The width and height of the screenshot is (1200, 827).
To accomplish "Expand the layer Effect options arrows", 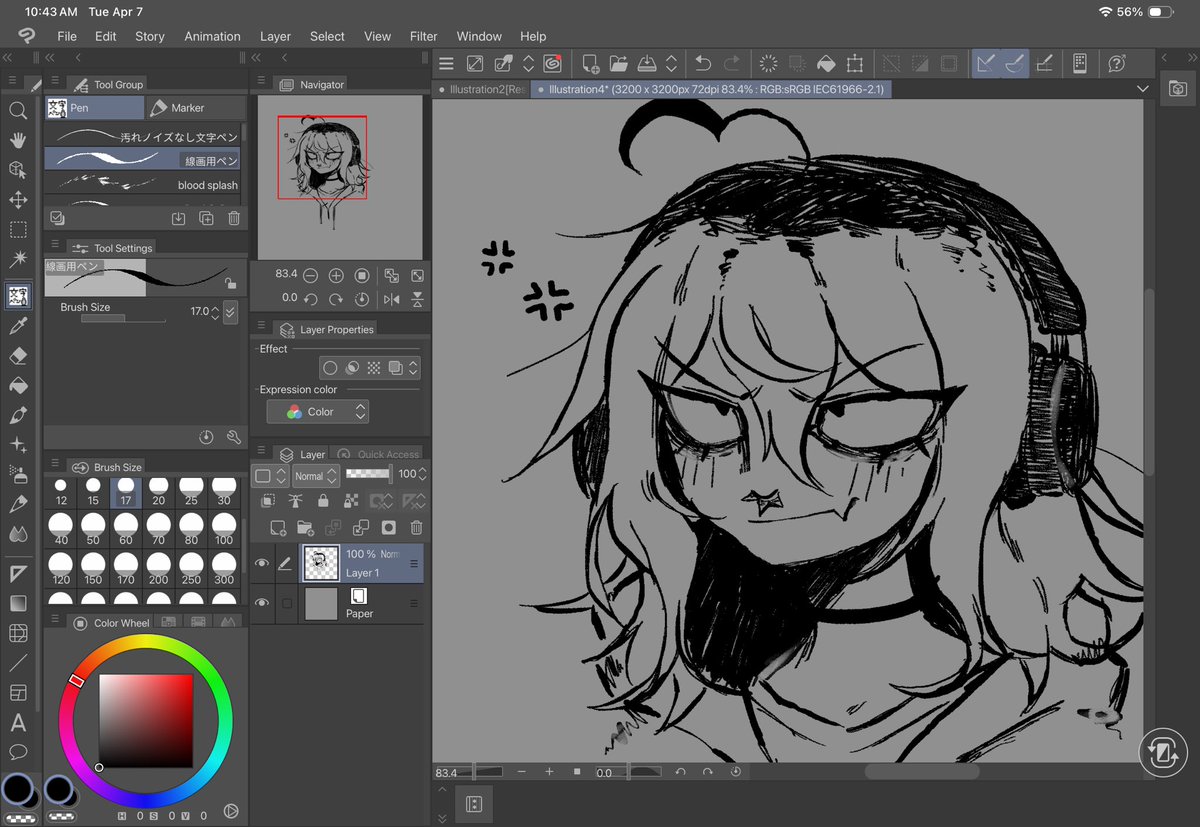I will (x=413, y=368).
